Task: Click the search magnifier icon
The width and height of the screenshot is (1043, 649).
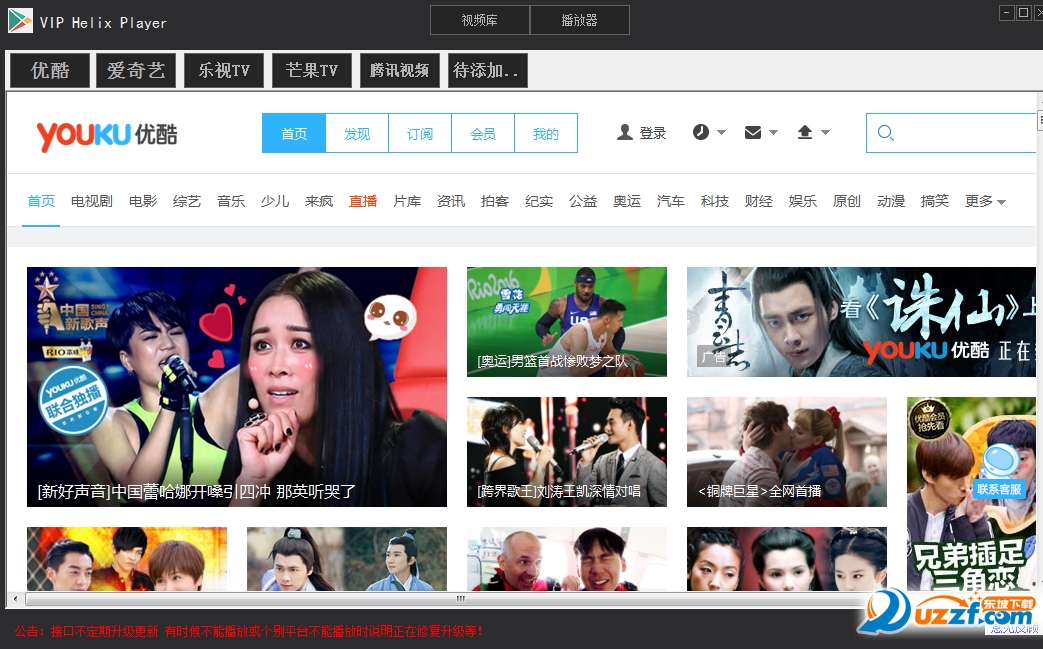Action: point(885,133)
